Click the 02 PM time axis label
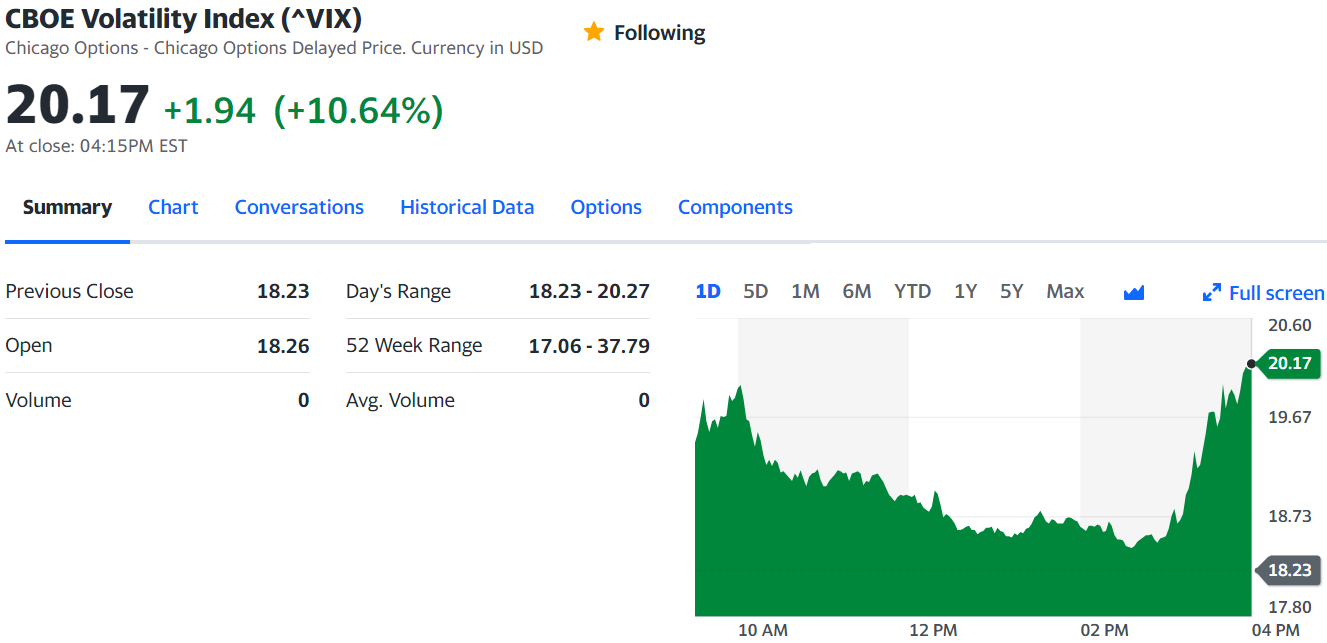The width and height of the screenshot is (1327, 643). [1104, 630]
